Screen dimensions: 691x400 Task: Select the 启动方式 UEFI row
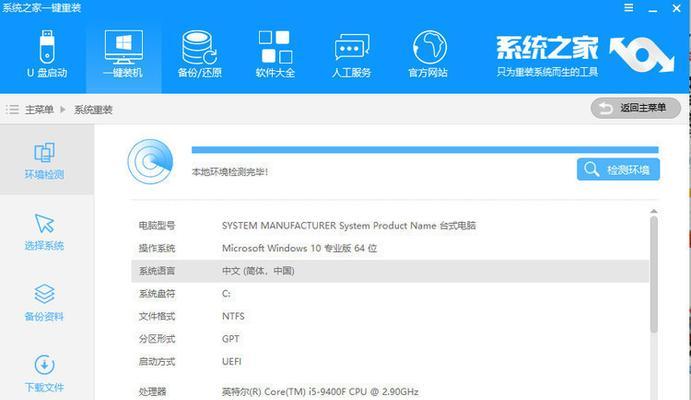pyautogui.click(x=390, y=362)
